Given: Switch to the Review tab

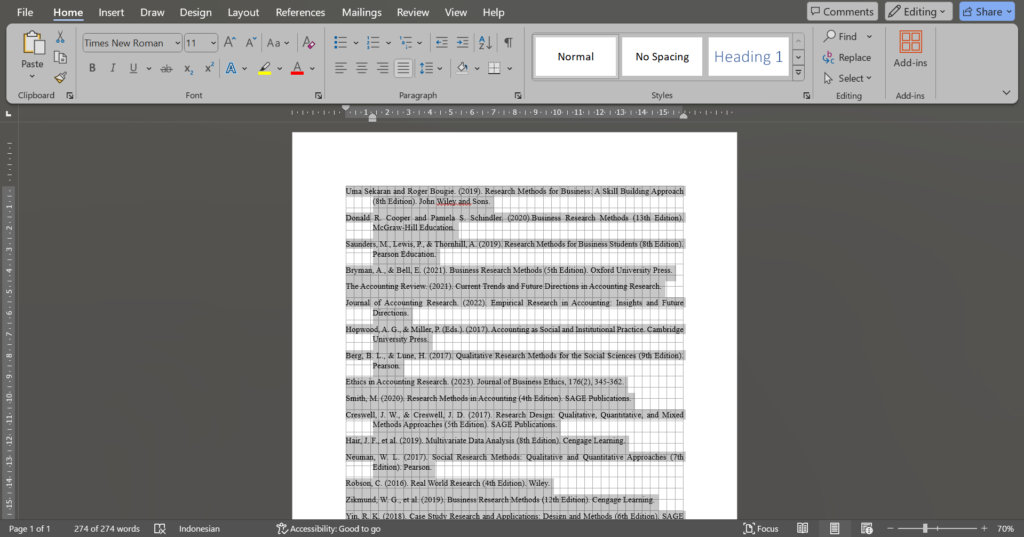Looking at the screenshot, I should (413, 12).
